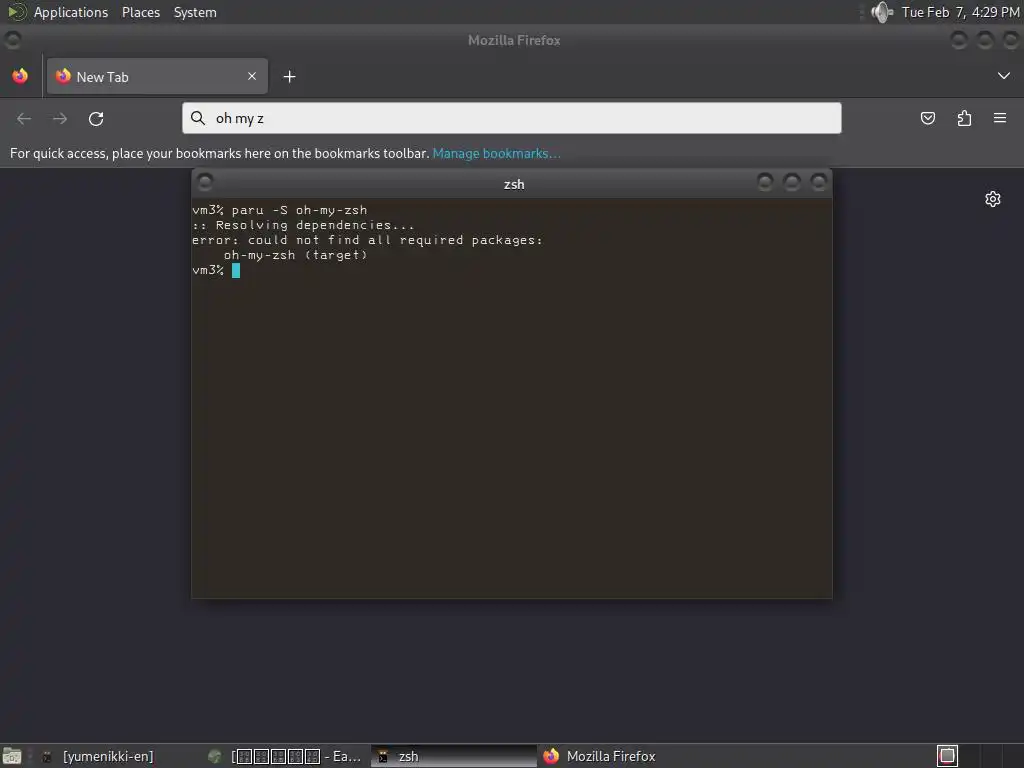1024x768 pixels.
Task: Expand the list all tabs chevron
Action: pos(1004,76)
